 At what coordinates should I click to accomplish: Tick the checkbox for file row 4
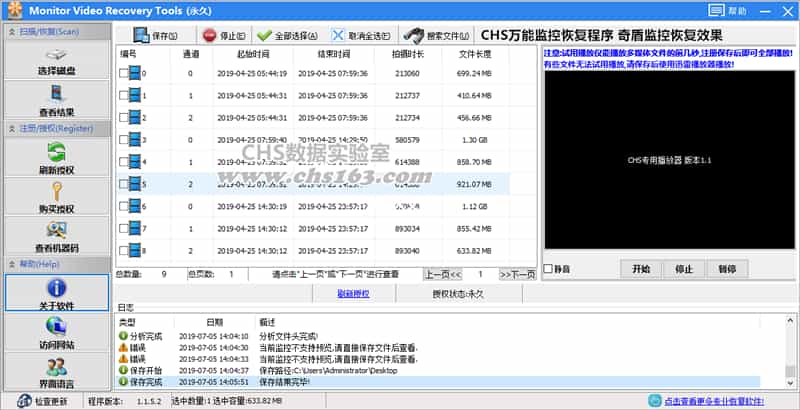pos(123,162)
